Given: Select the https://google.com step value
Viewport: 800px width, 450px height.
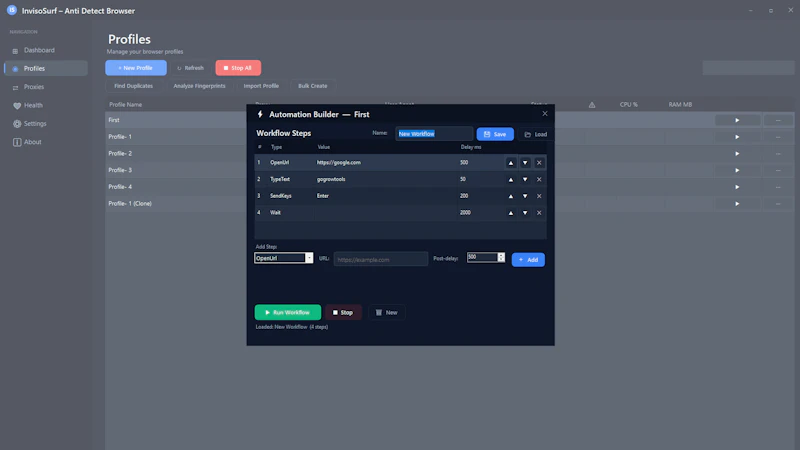Looking at the screenshot, I should point(338,162).
